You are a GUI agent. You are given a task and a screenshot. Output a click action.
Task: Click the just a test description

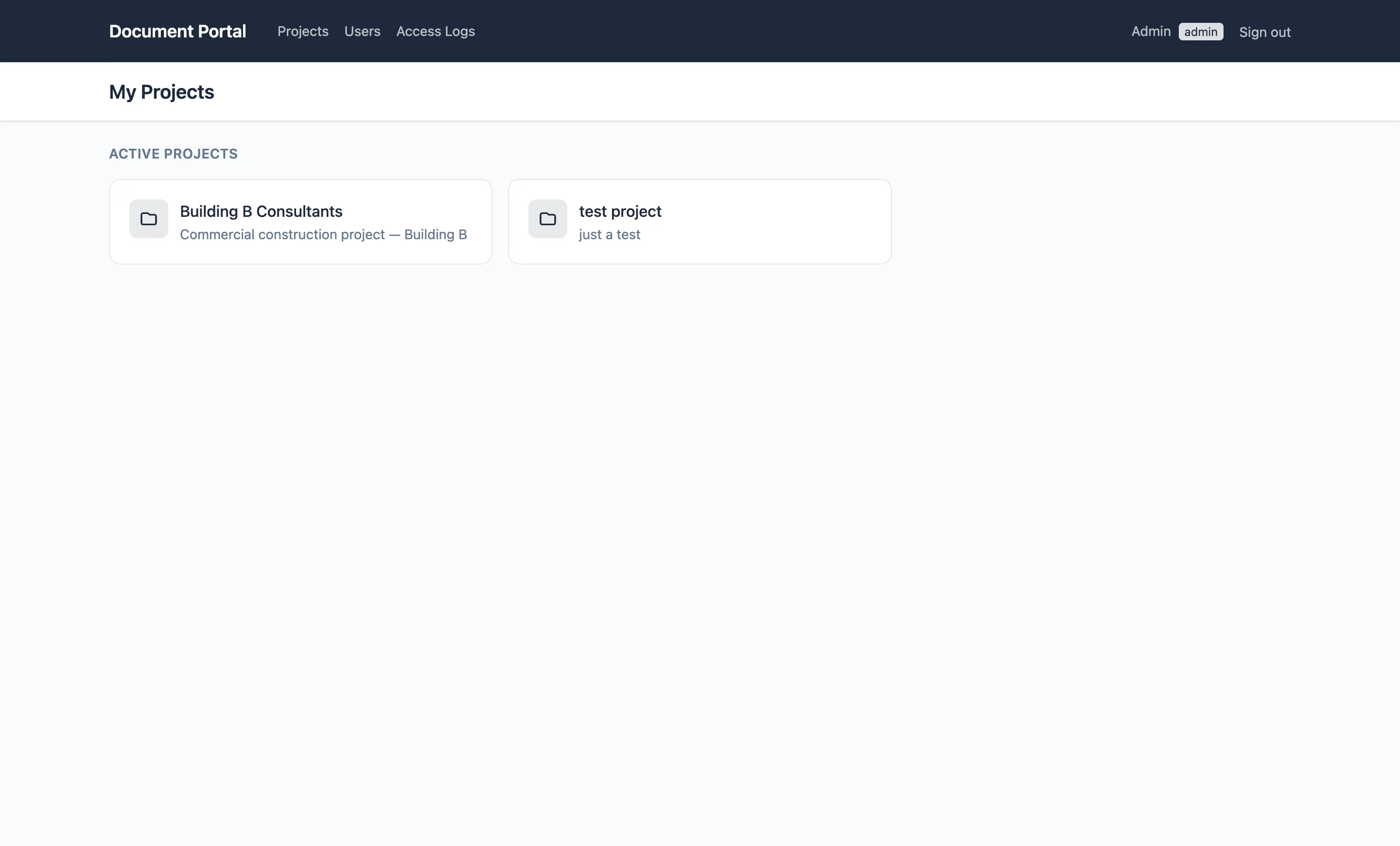click(x=609, y=234)
